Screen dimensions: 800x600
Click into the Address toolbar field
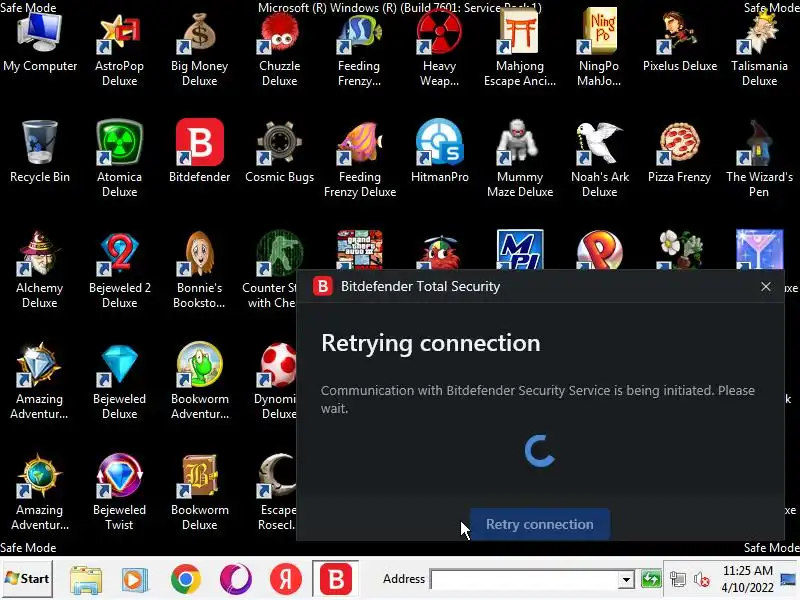pos(524,579)
